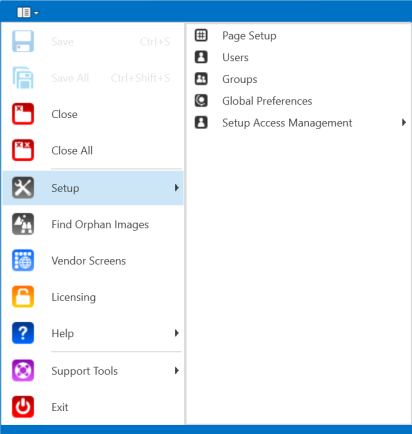Viewport: 412px width, 434px height.
Task: Open the application menu dropdown in title bar
Action: click(28, 13)
